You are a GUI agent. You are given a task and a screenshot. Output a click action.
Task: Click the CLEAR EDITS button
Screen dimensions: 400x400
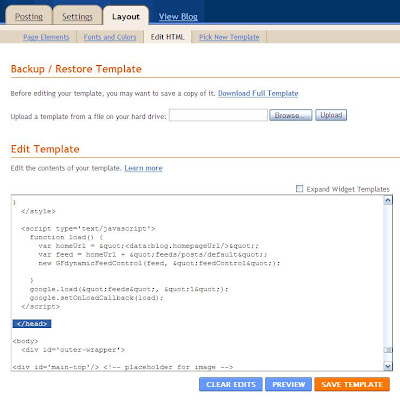(x=231, y=384)
